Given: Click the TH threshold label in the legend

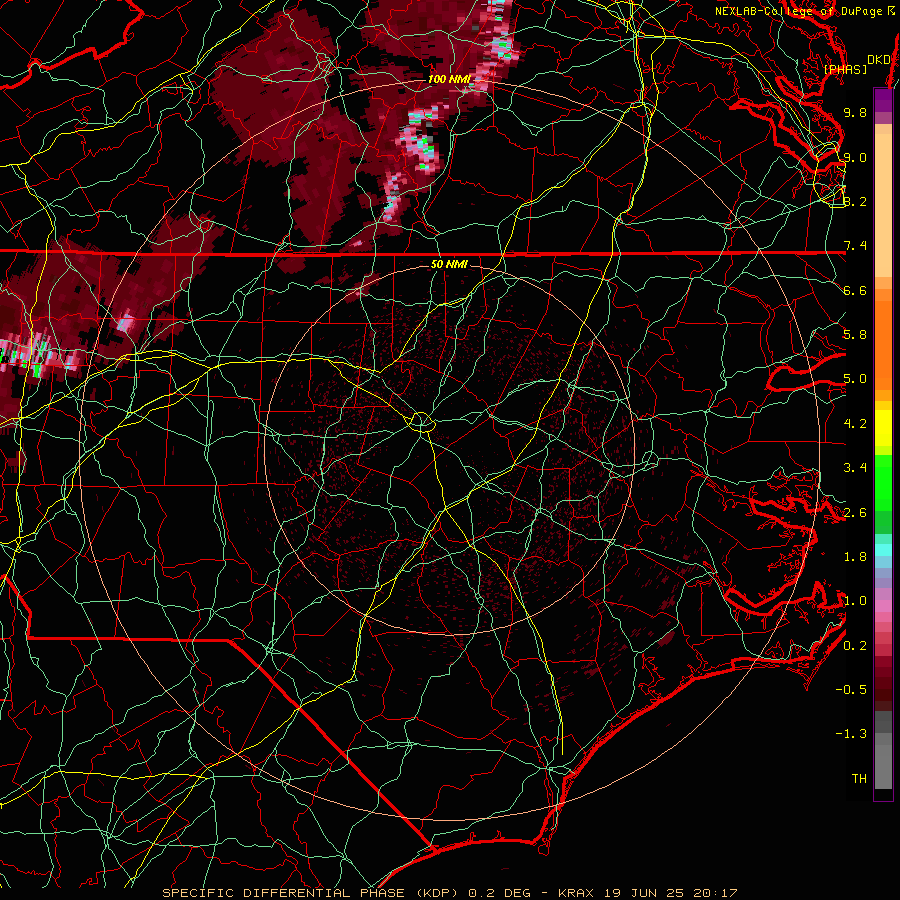Looking at the screenshot, I should point(859,779).
